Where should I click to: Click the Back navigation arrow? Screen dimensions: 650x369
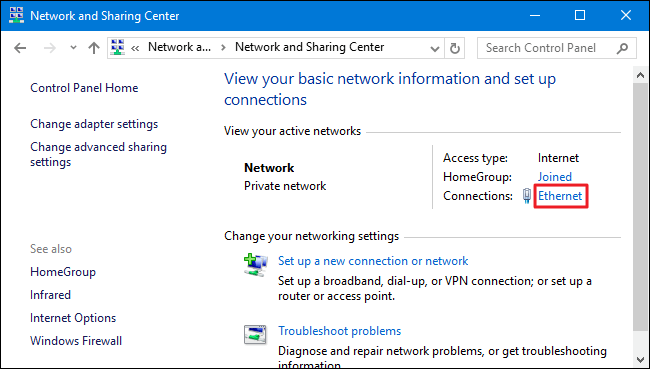(20, 48)
